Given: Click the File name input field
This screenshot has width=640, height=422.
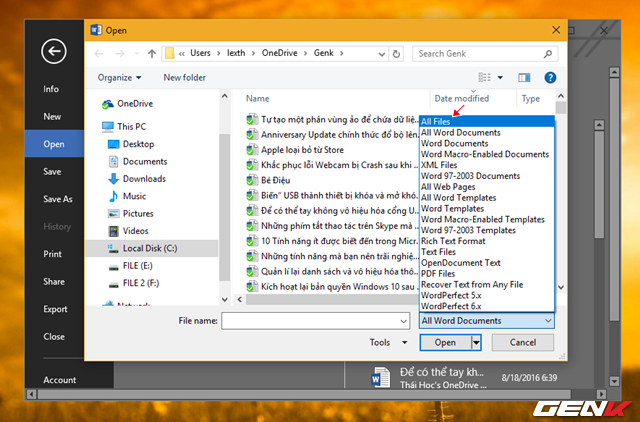Looking at the screenshot, I should 316,320.
